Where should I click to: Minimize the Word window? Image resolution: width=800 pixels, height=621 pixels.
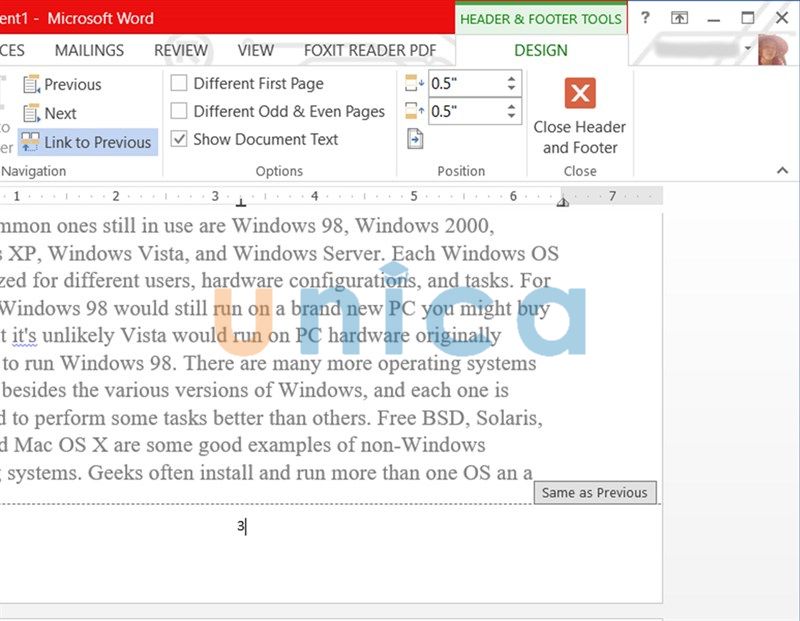coord(714,19)
